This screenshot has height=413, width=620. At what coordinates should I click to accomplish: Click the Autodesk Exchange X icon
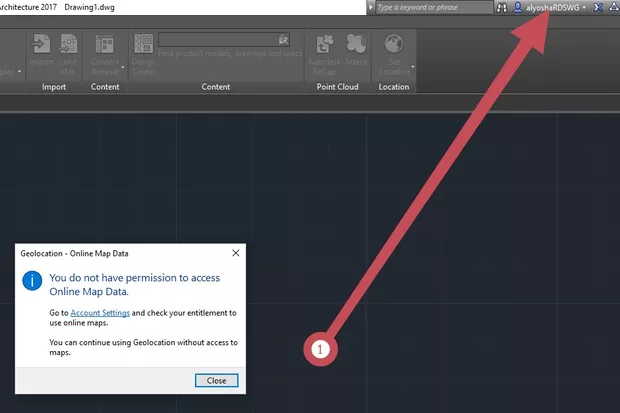click(598, 7)
